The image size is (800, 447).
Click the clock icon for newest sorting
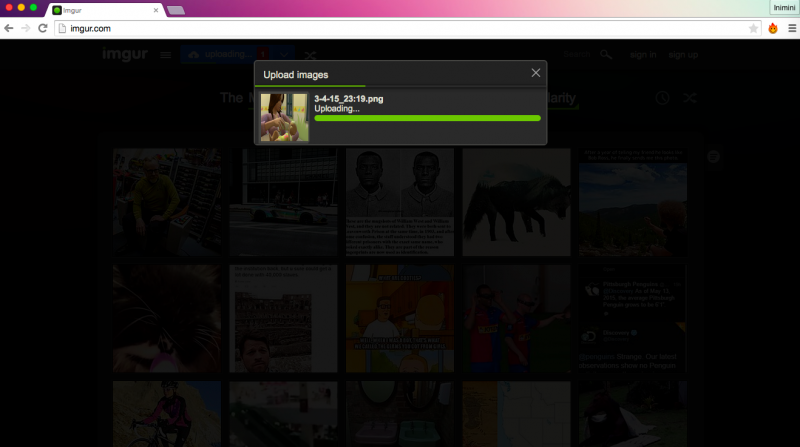[x=662, y=98]
